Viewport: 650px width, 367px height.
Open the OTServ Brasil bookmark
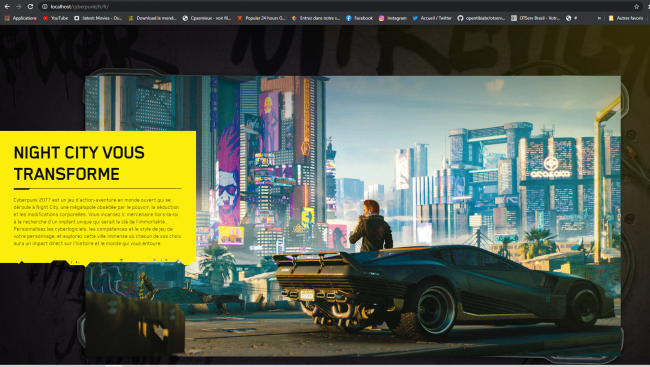click(536, 18)
